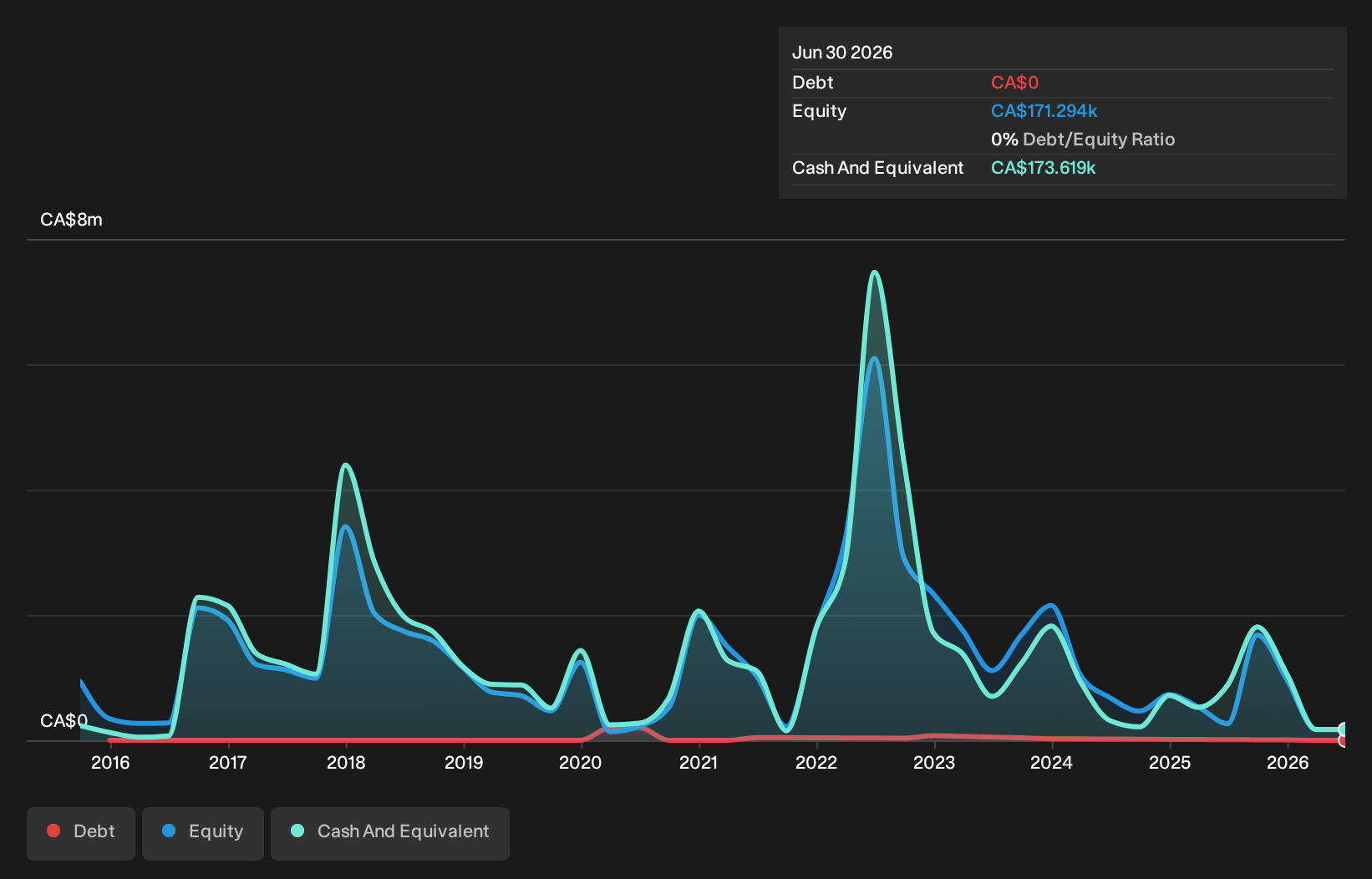This screenshot has width=1372, height=879.
Task: Click the 2024 x-axis label
Action: click(1051, 762)
